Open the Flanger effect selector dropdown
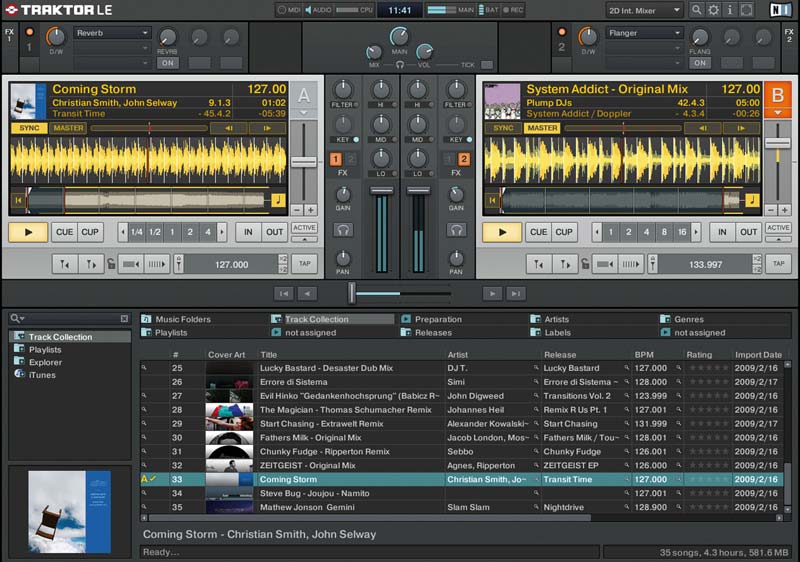The width and height of the screenshot is (800, 562). click(643, 33)
